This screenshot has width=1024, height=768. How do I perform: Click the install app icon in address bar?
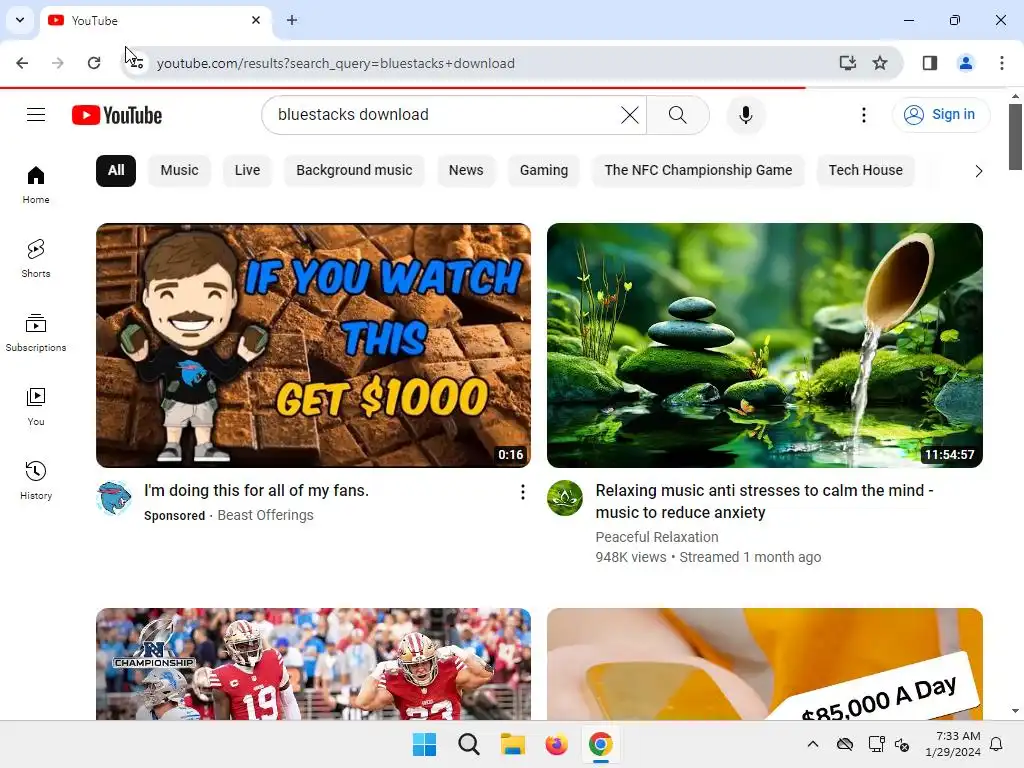click(848, 63)
